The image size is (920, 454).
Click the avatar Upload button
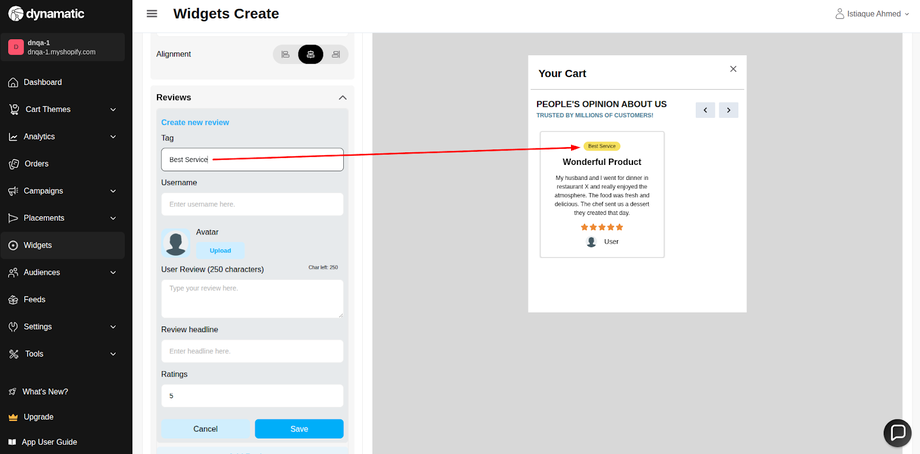pyautogui.click(x=219, y=250)
